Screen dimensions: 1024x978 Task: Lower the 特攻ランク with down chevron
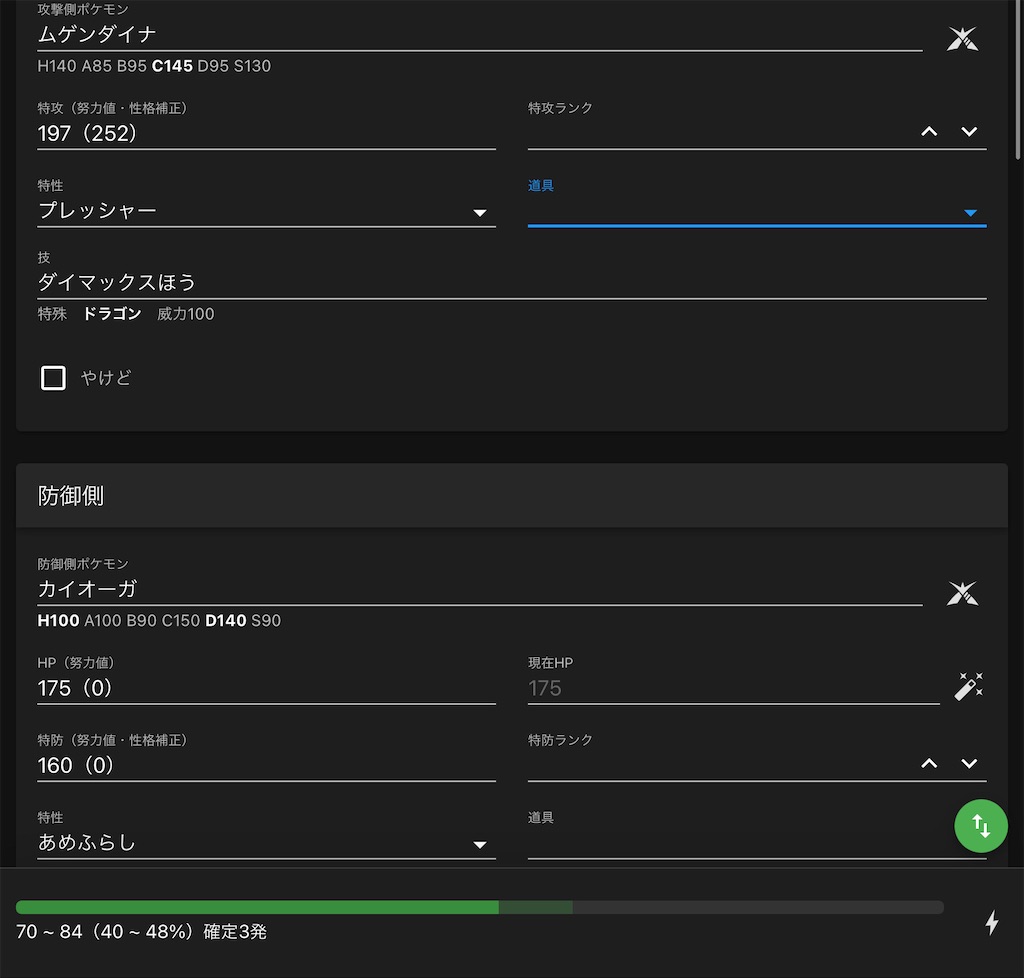pos(969,131)
